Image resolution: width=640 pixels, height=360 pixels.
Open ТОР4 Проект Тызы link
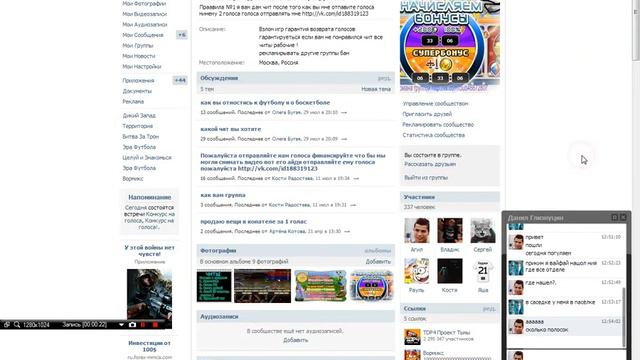447,333
